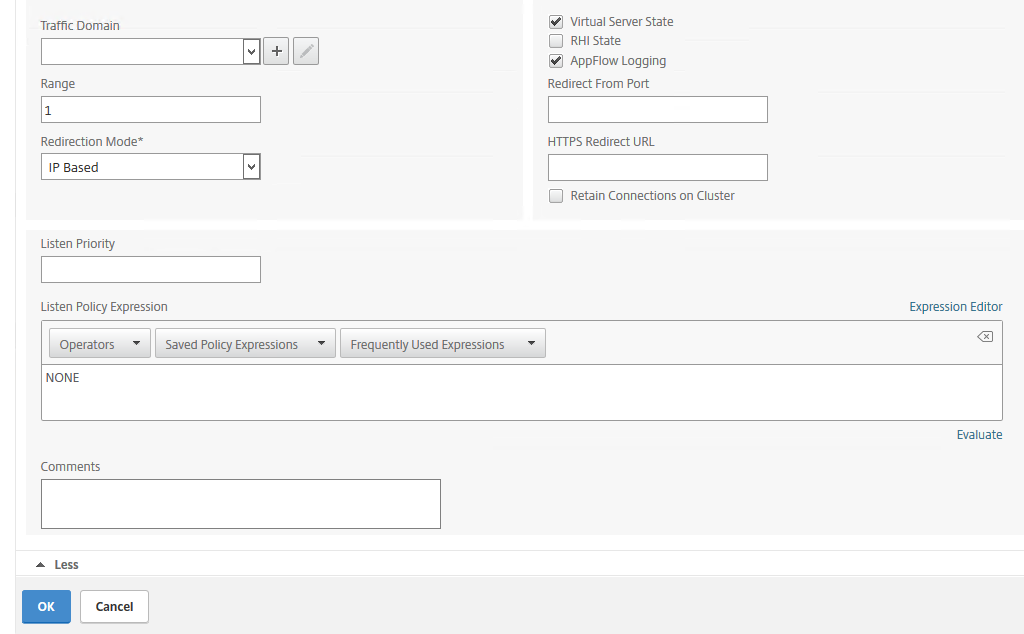Click the add Traffic Domain plus icon
Screen dimensions: 1024x634
pyautogui.click(x=276, y=51)
